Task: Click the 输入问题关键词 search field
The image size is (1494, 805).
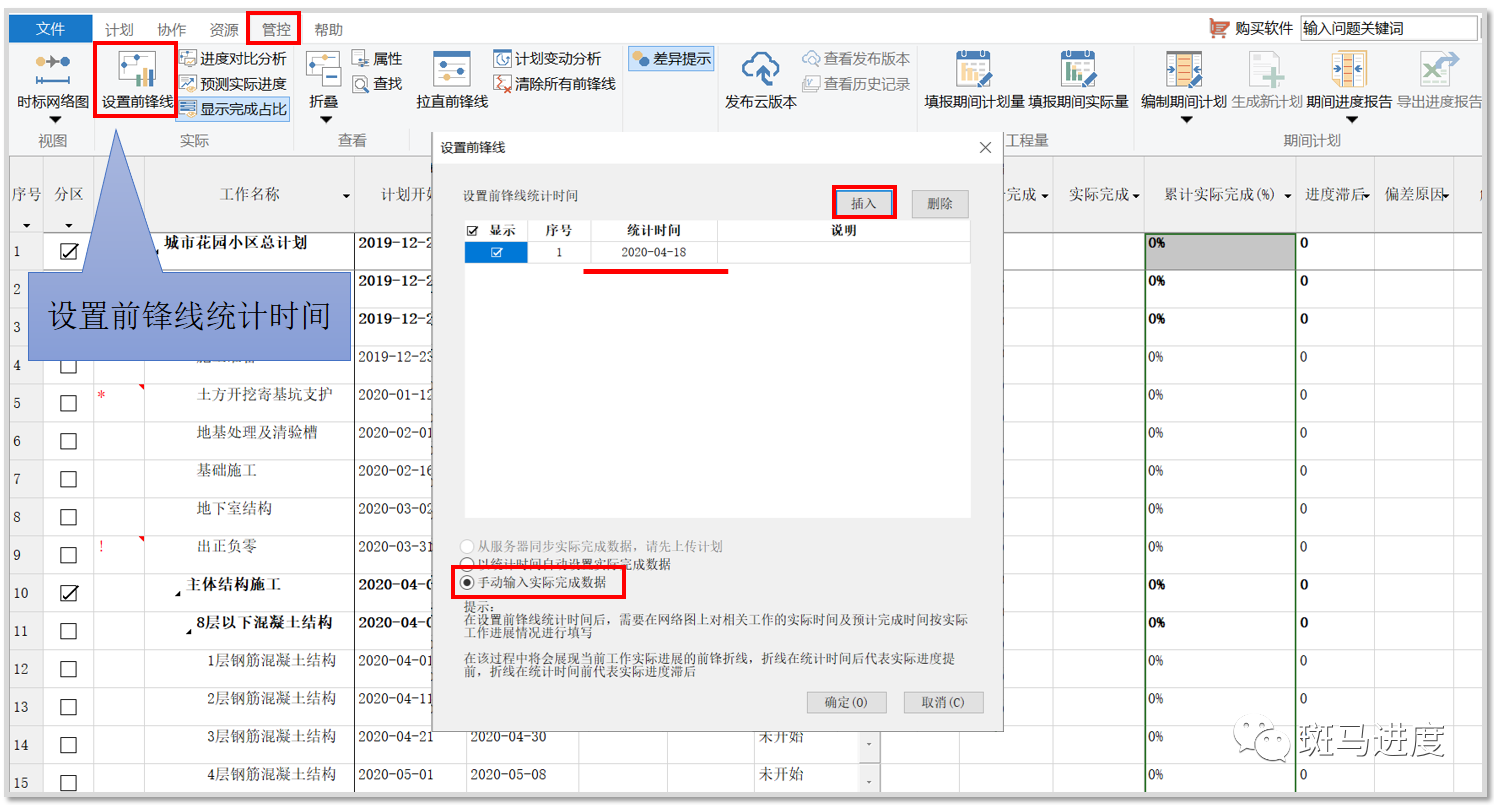Action: 1389,29
